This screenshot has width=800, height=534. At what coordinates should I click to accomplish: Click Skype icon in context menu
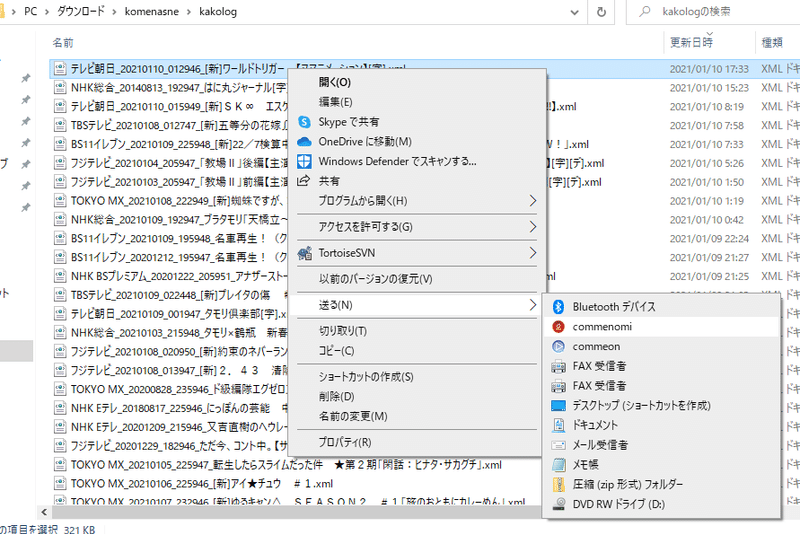tap(304, 122)
